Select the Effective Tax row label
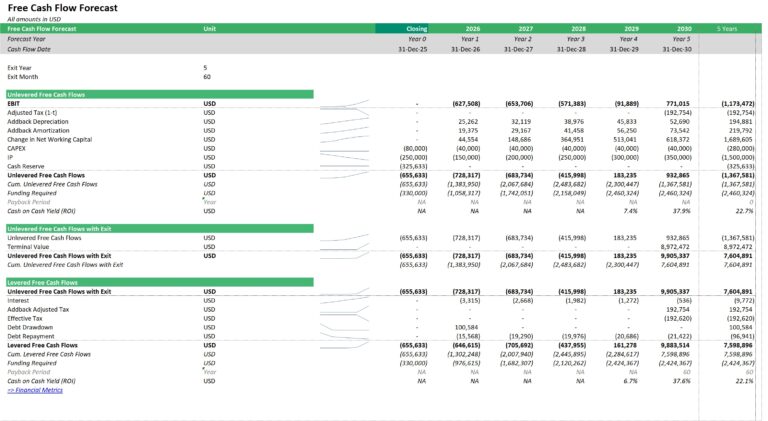Viewport: 768px width, 421px height. pos(24,319)
